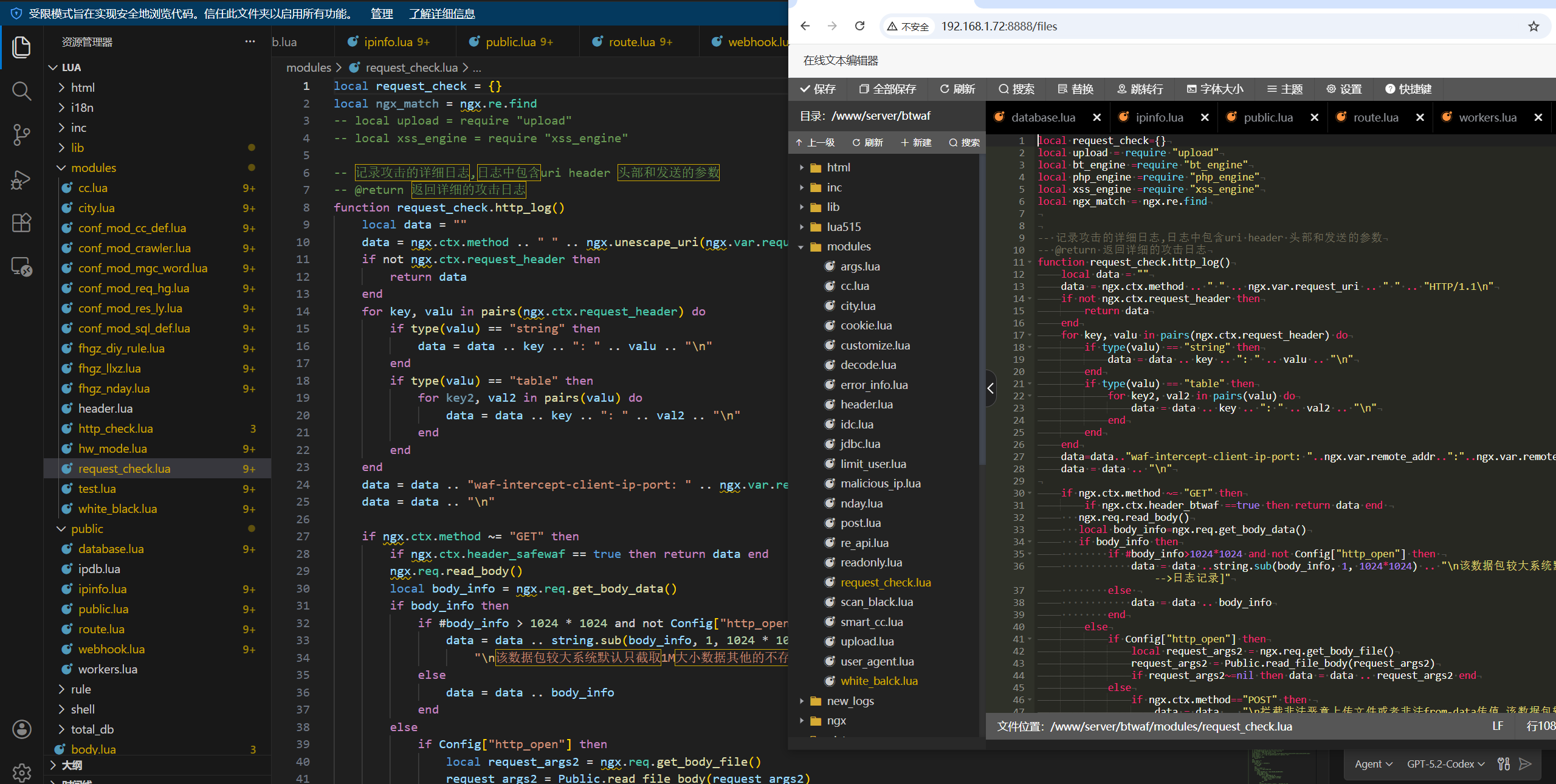
Task: Open the Accounts menu icon
Action: click(22, 729)
